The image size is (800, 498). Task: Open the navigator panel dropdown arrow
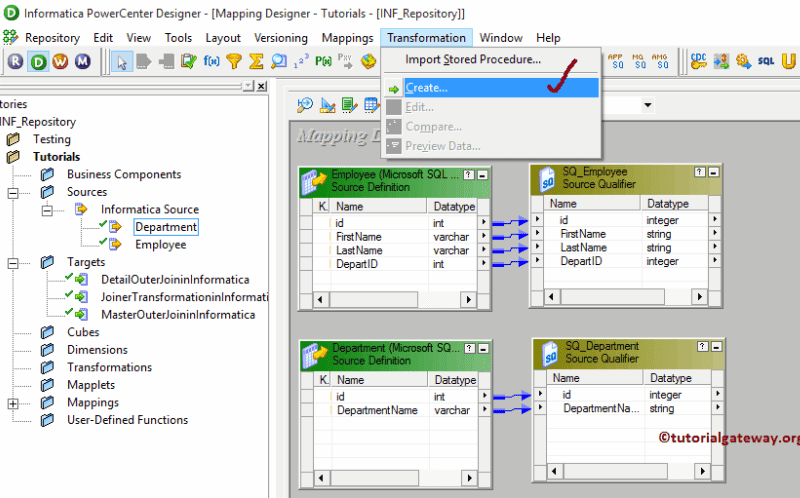coord(247,86)
